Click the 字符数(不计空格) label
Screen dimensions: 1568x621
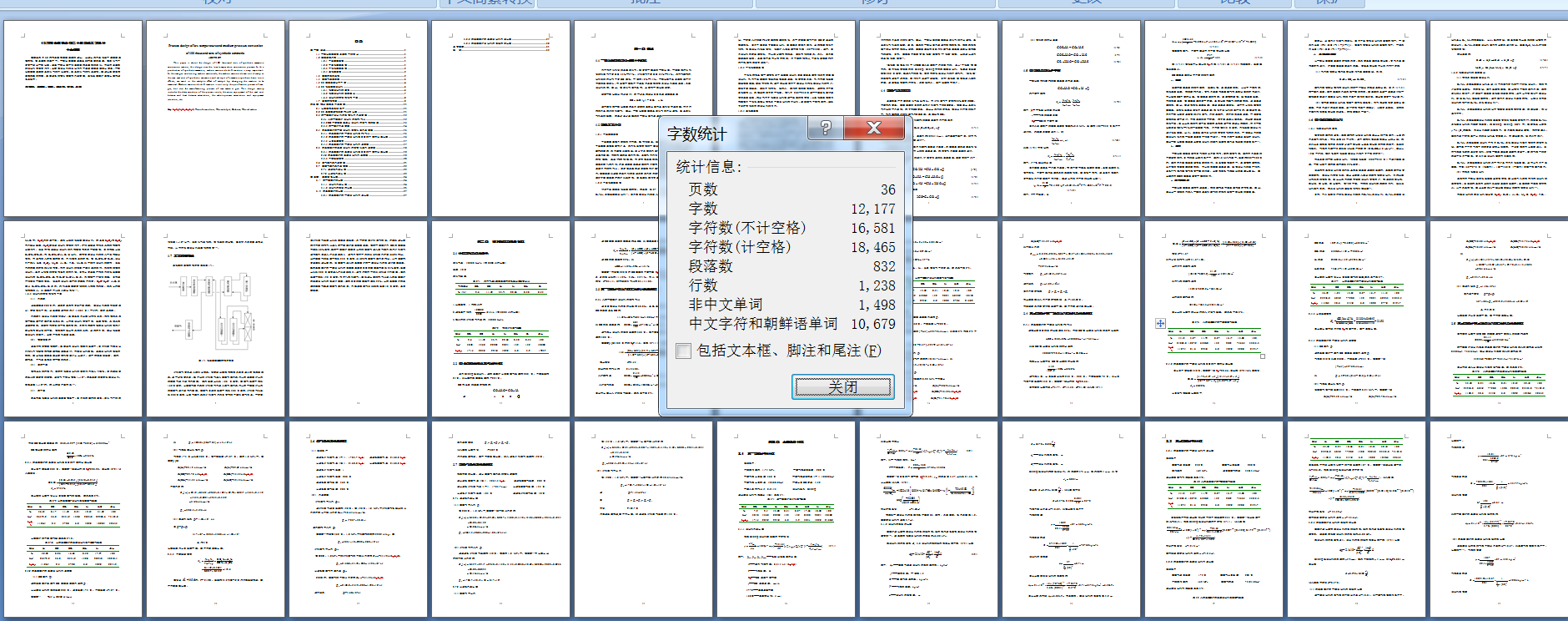[x=747, y=228]
